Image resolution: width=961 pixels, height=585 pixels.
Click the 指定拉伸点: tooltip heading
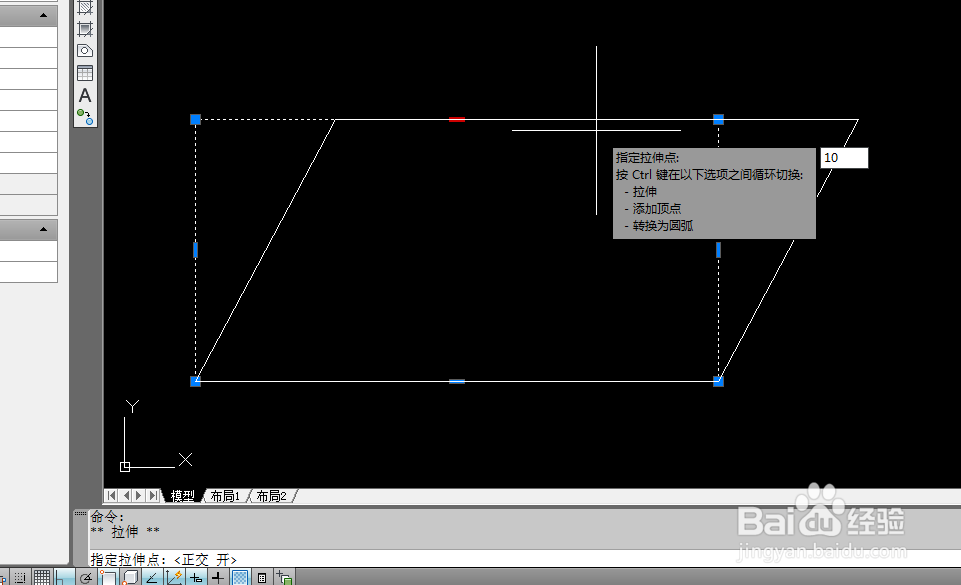click(647, 157)
